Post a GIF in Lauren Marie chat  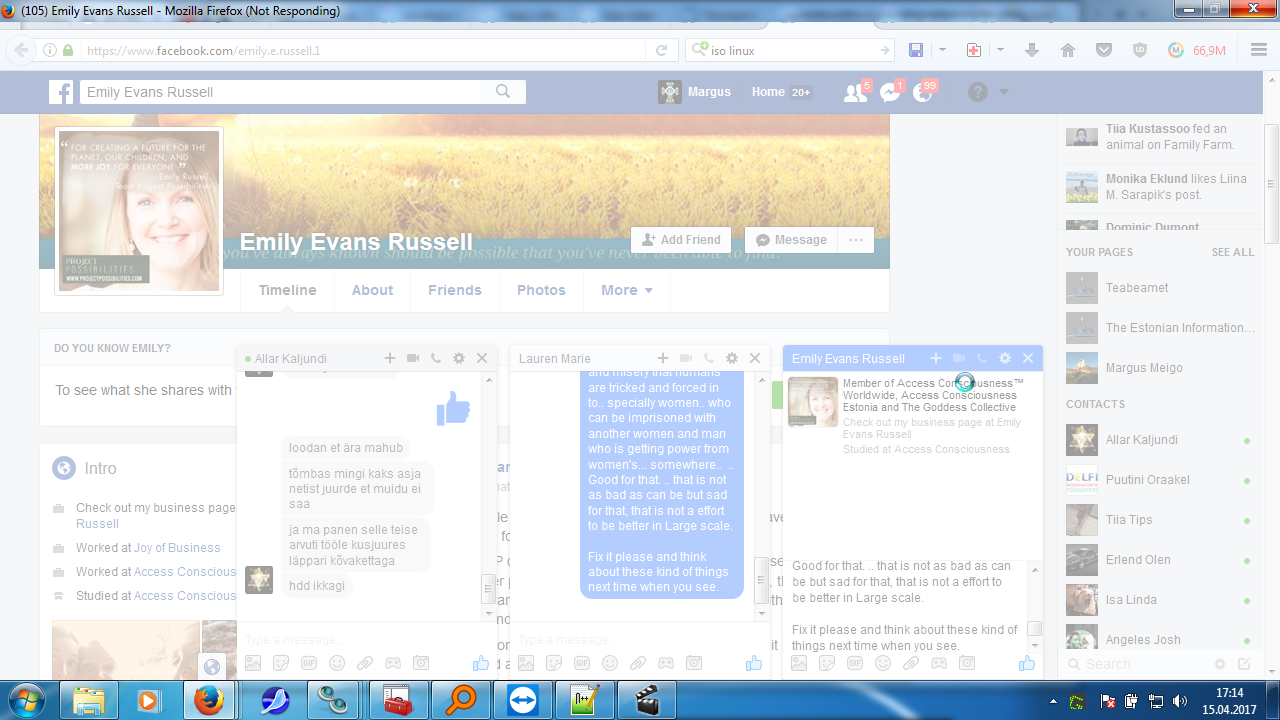coord(582,663)
